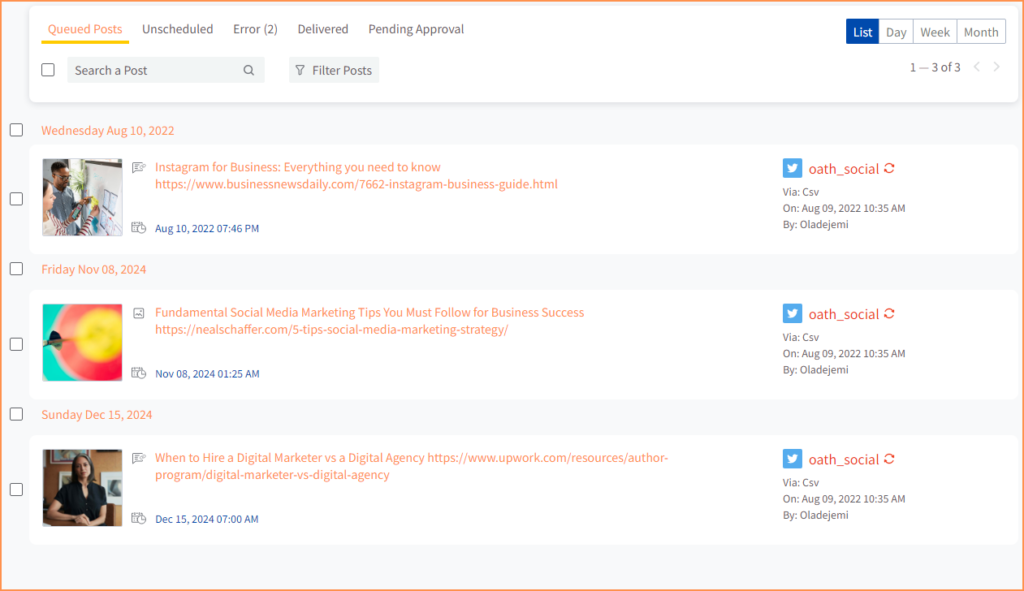Open the Filter Posts options
This screenshot has height=591, width=1024.
[x=334, y=70]
